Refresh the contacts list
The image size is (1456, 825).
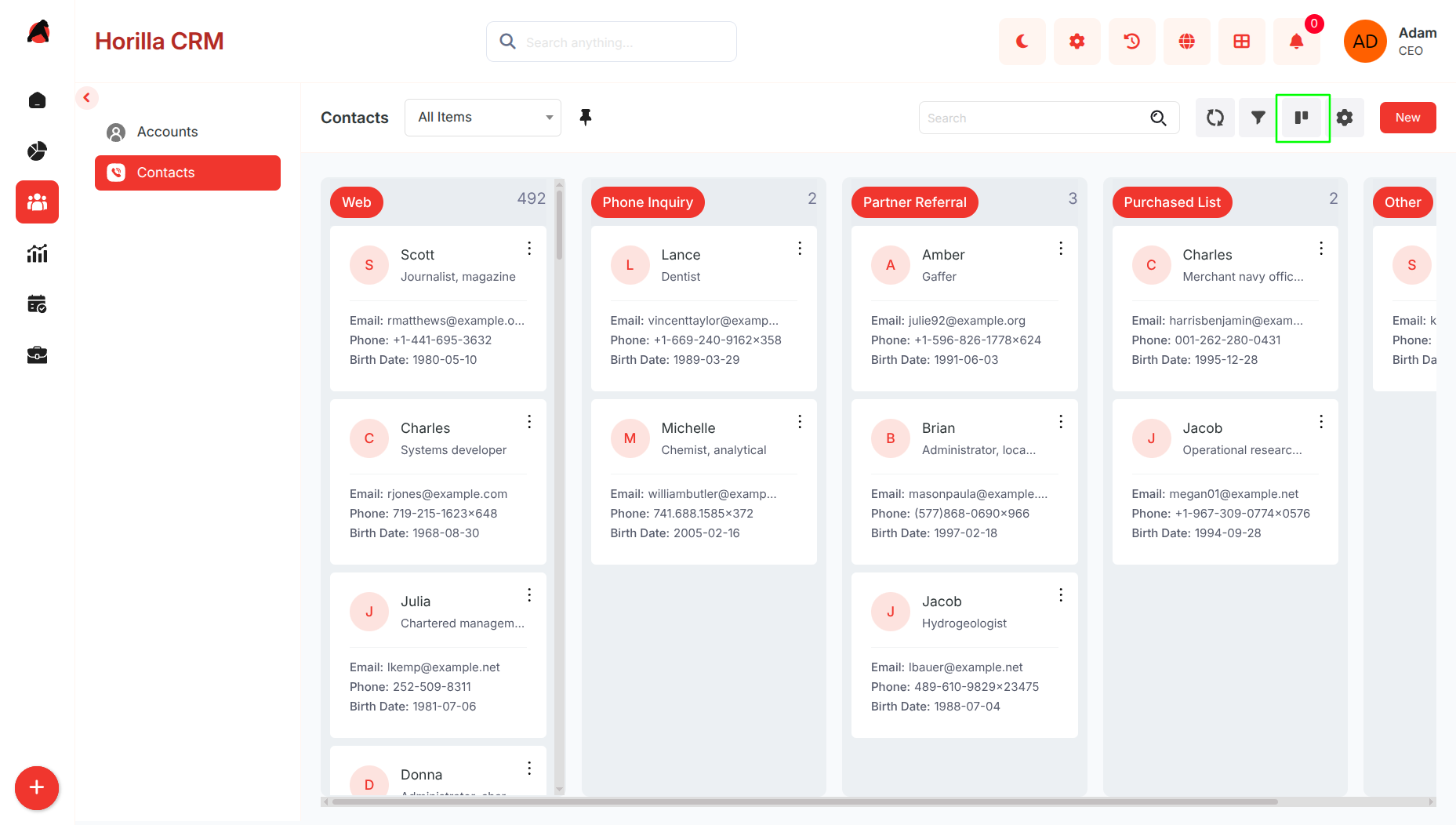(x=1215, y=118)
